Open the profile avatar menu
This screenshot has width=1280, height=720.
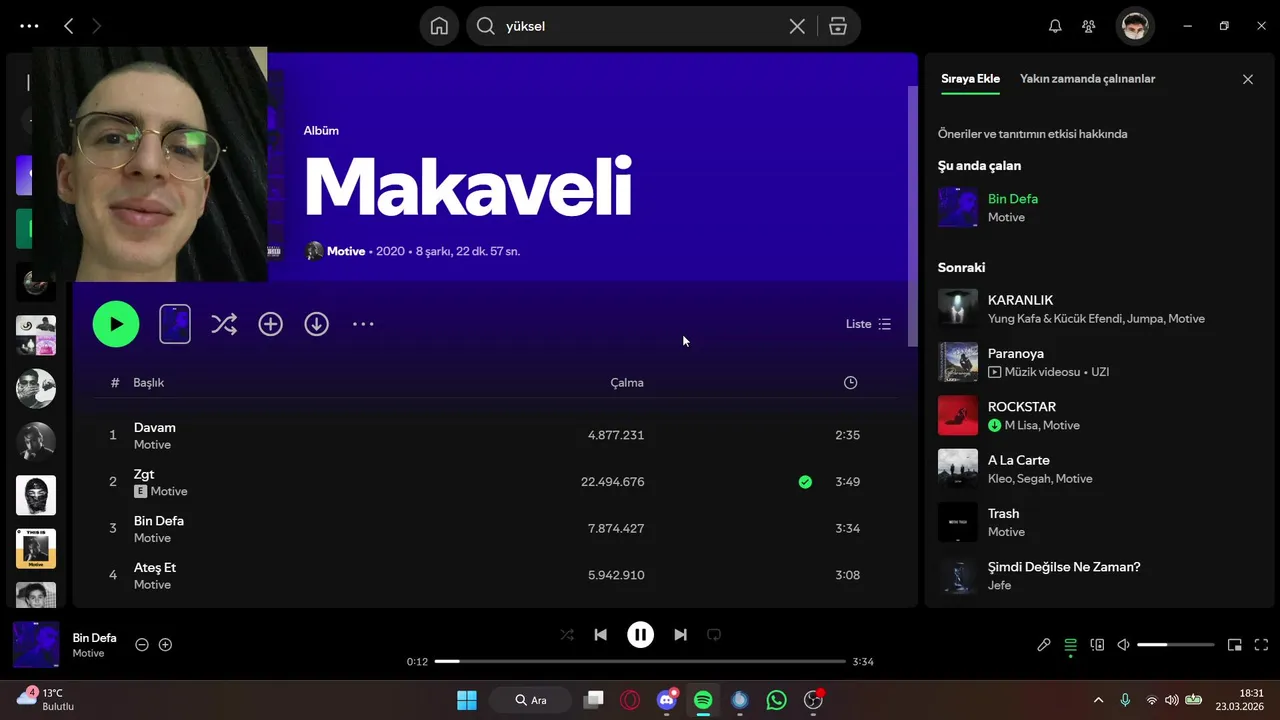coord(1135,26)
